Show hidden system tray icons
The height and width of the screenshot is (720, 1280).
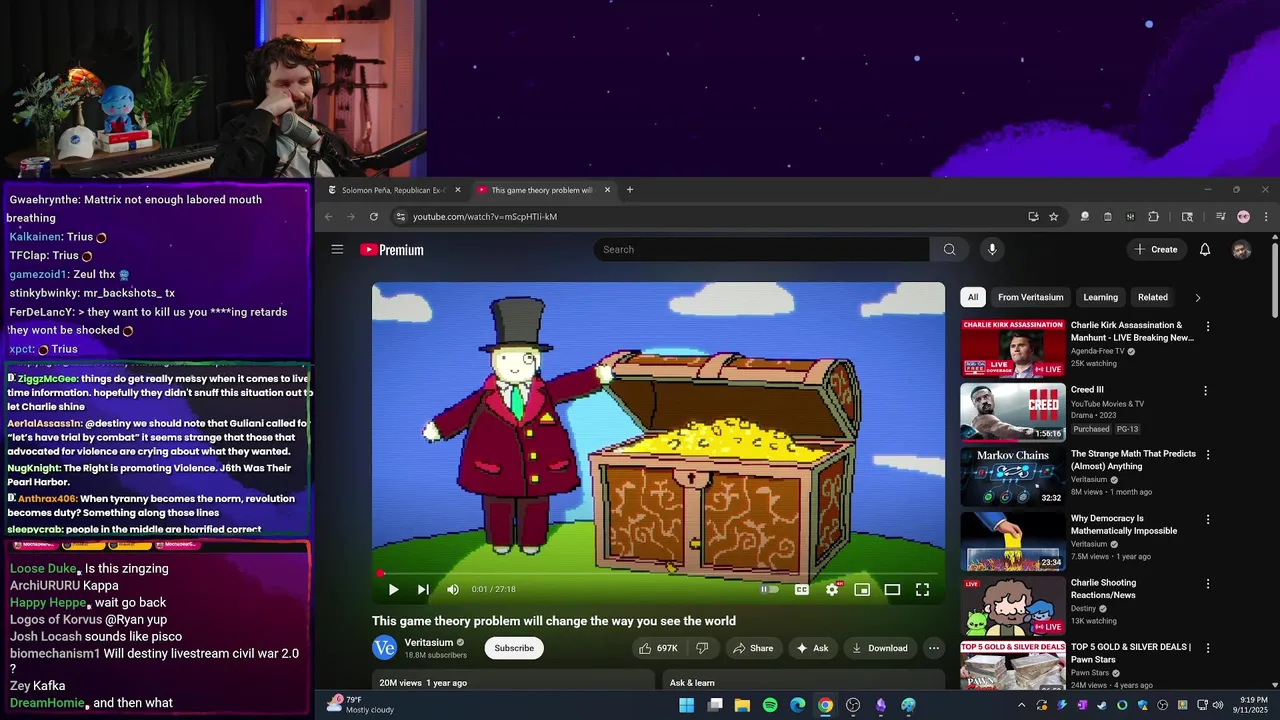tap(1021, 705)
